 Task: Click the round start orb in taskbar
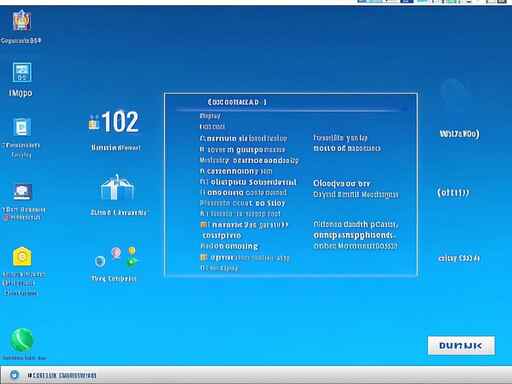point(14,375)
